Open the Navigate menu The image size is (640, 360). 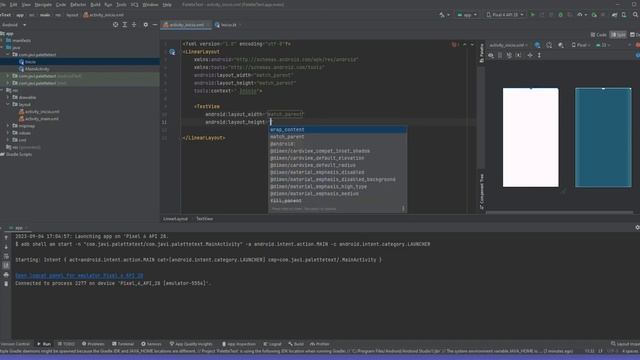coord(43,4)
